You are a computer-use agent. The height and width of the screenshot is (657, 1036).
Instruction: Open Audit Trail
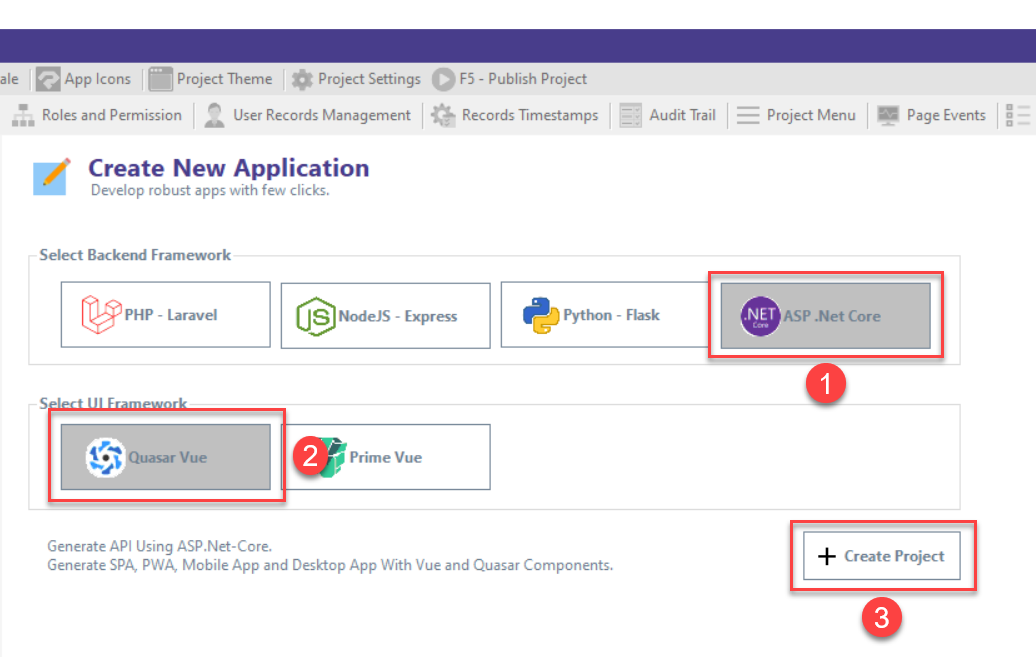(668, 115)
